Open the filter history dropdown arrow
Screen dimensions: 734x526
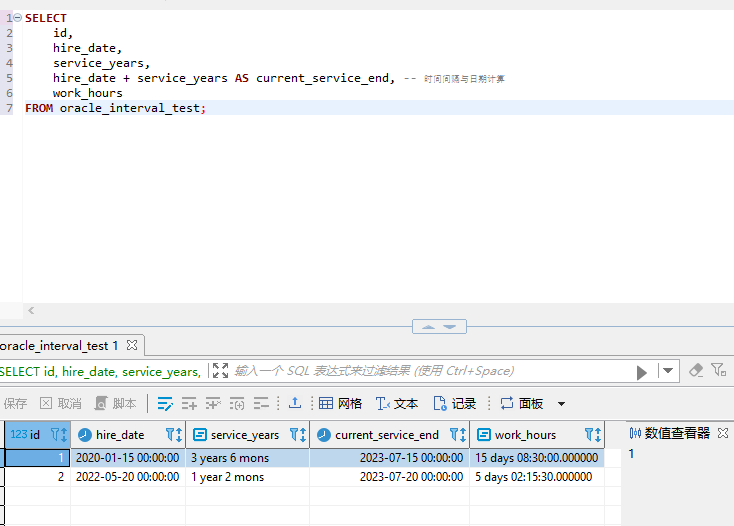[668, 371]
